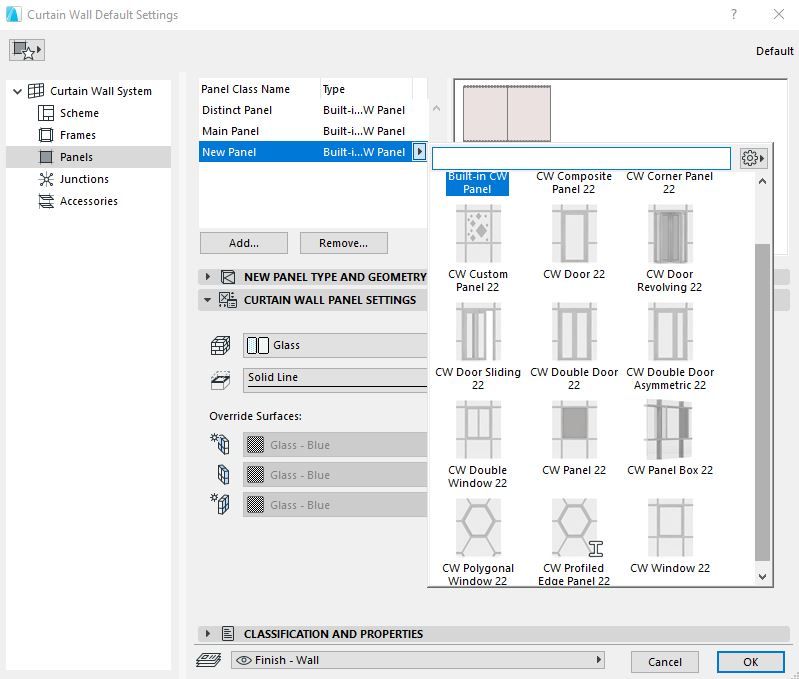Open the Finish - Wall layer dropdown
This screenshot has height=679, width=799.
(418, 660)
